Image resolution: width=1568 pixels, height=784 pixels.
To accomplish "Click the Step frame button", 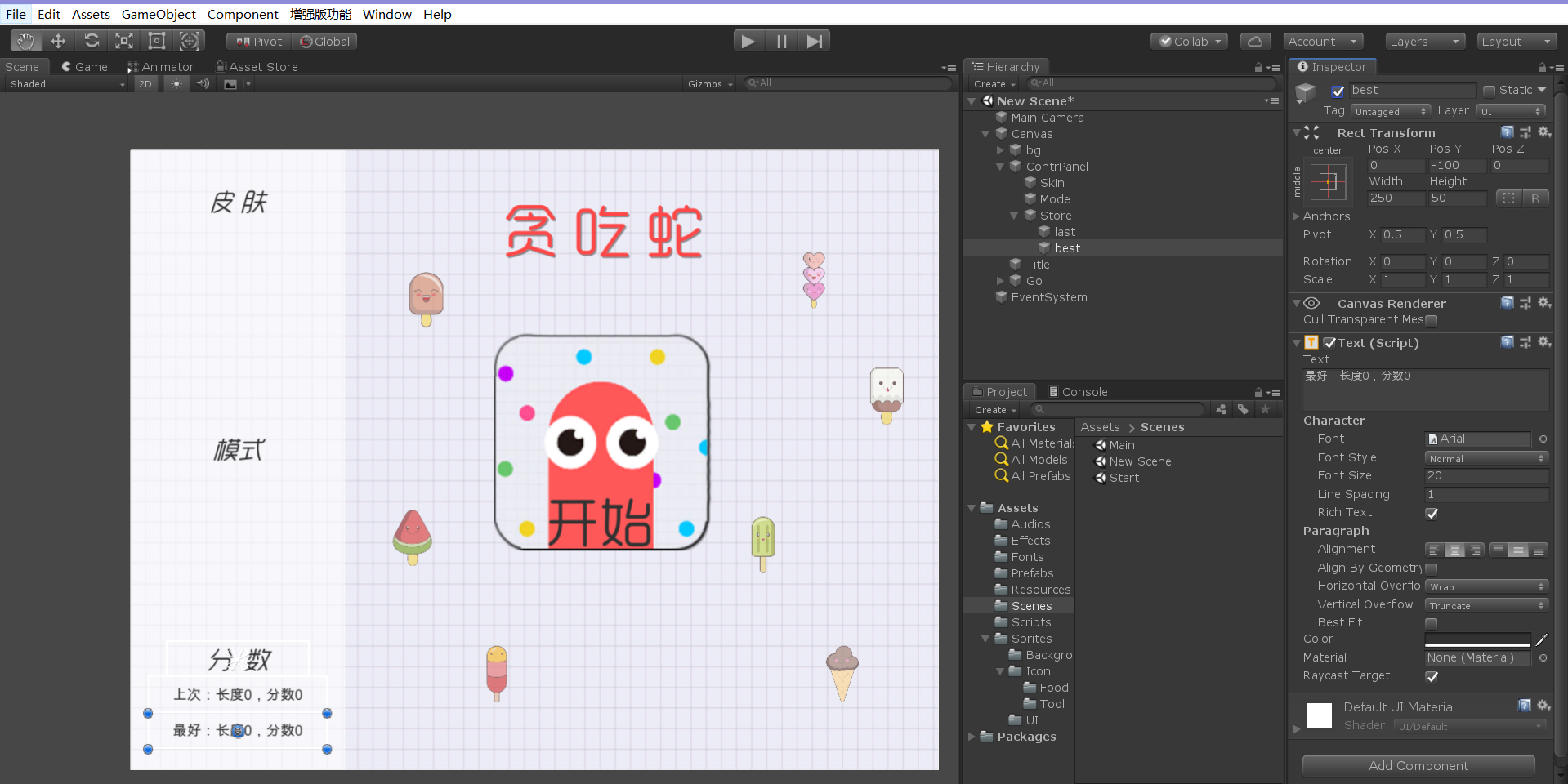I will 815,41.
